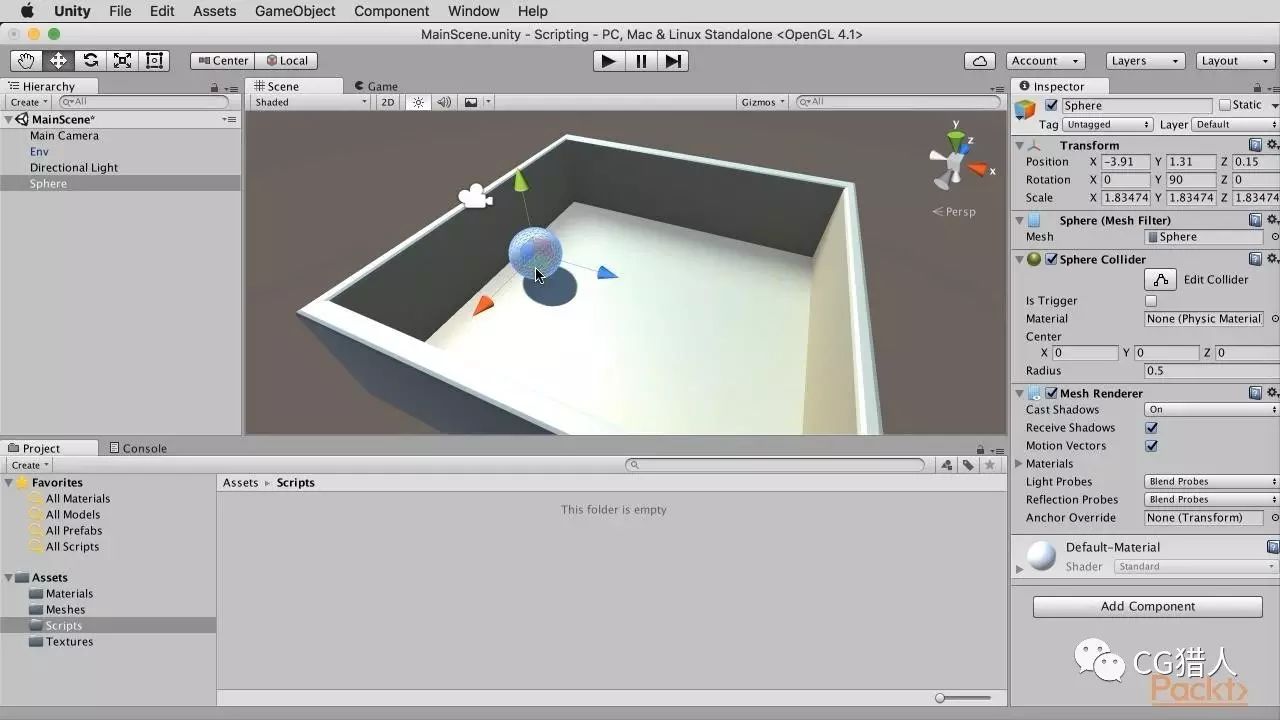Viewport: 1280px width, 720px height.
Task: Enable Is Trigger checkbox
Action: tap(1151, 301)
